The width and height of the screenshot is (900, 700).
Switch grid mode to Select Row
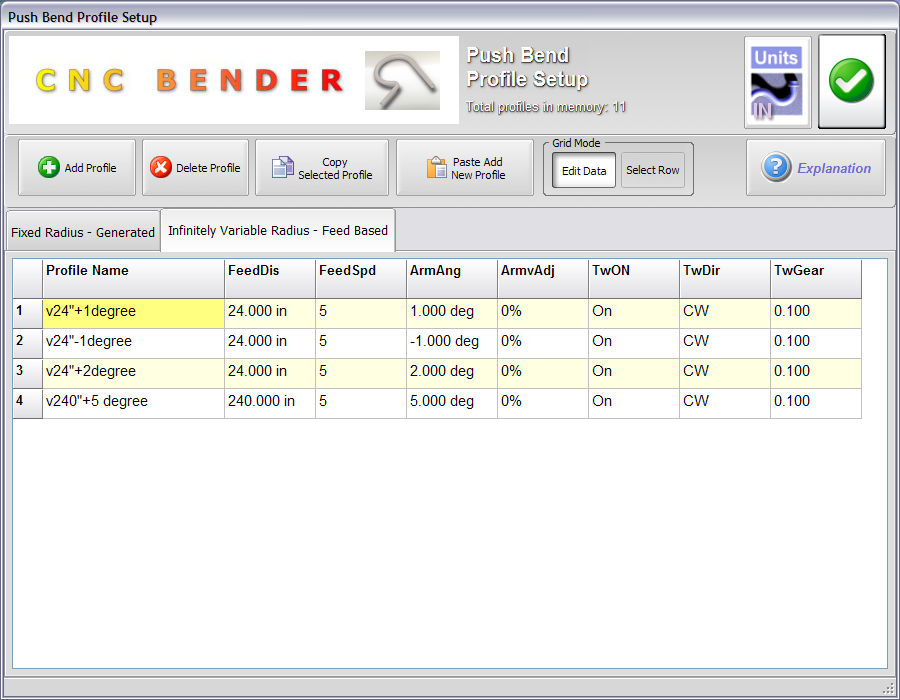653,171
